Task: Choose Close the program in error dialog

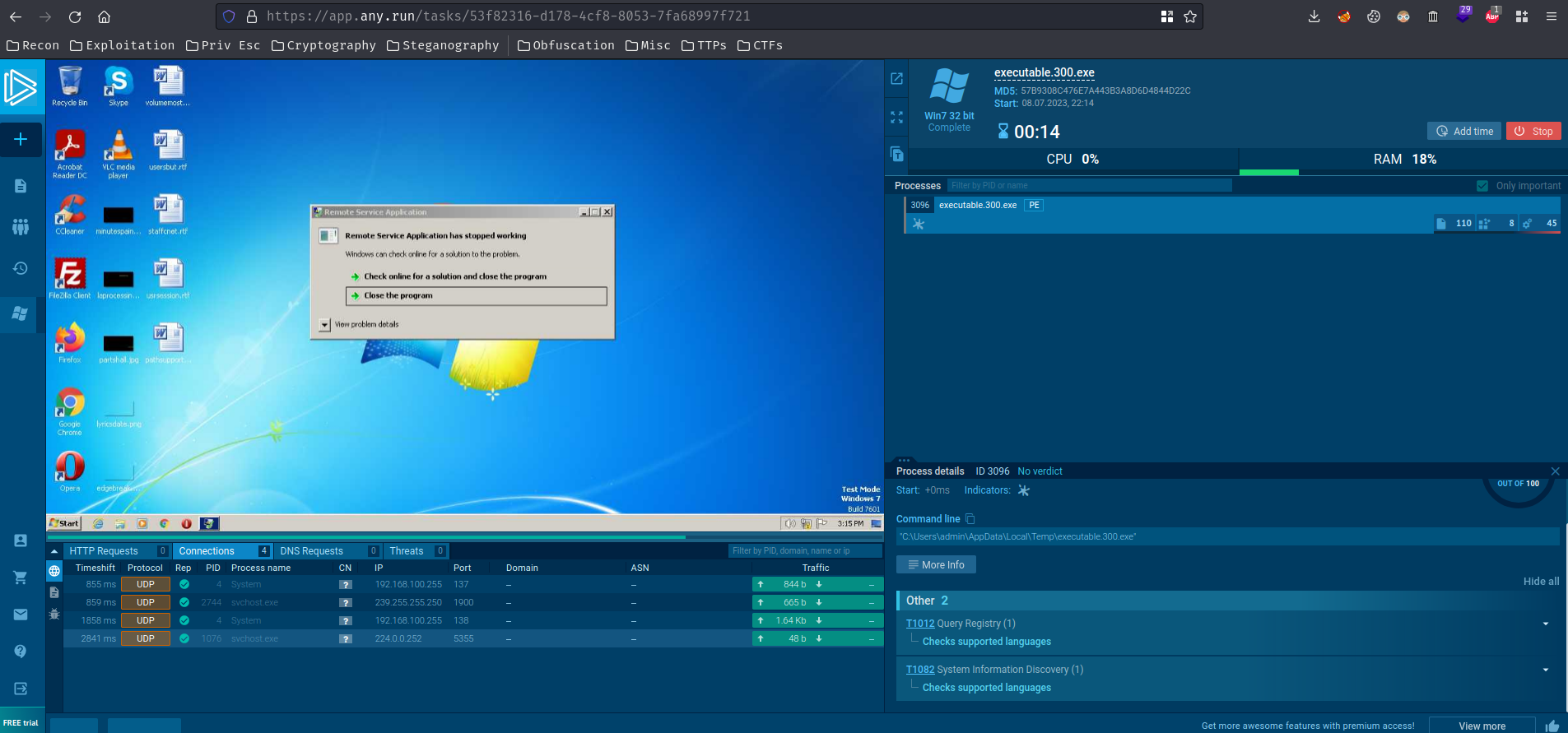Action: point(477,295)
